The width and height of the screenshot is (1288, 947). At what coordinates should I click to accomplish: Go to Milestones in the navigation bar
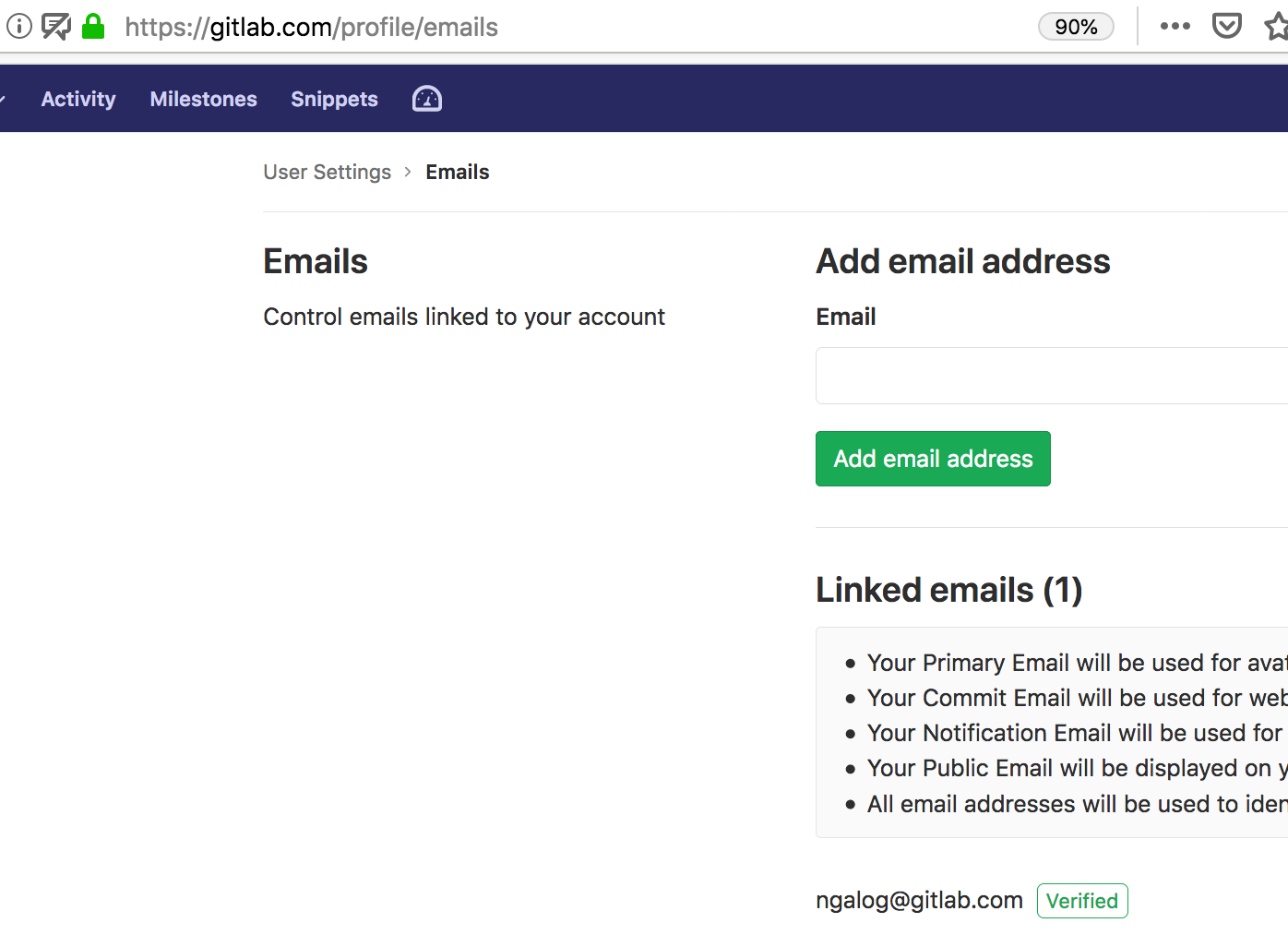click(203, 99)
